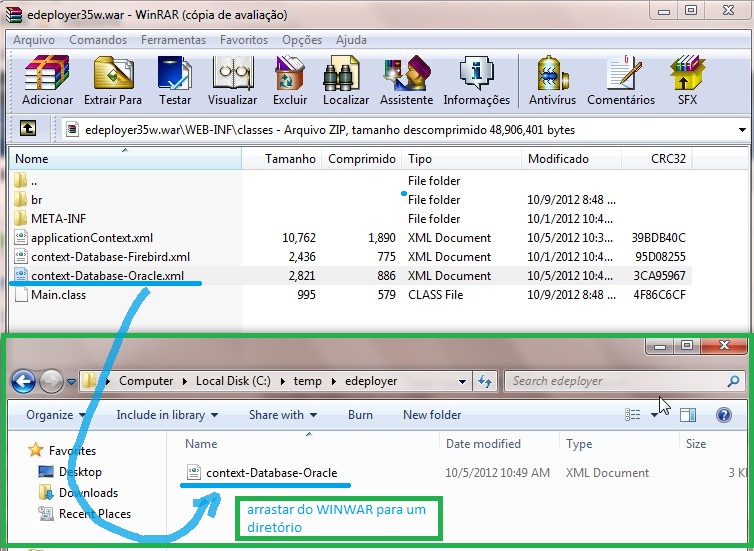Sort Explorer files by Type column
Screen dimensions: 754x551
619,443
